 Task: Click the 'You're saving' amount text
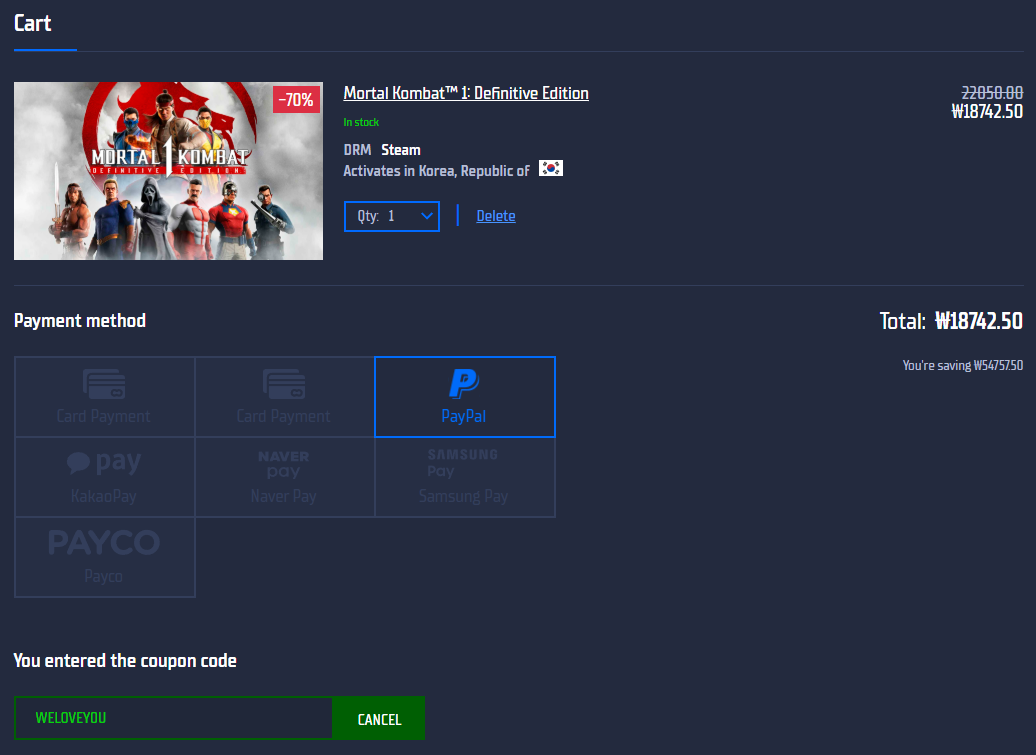[962, 366]
